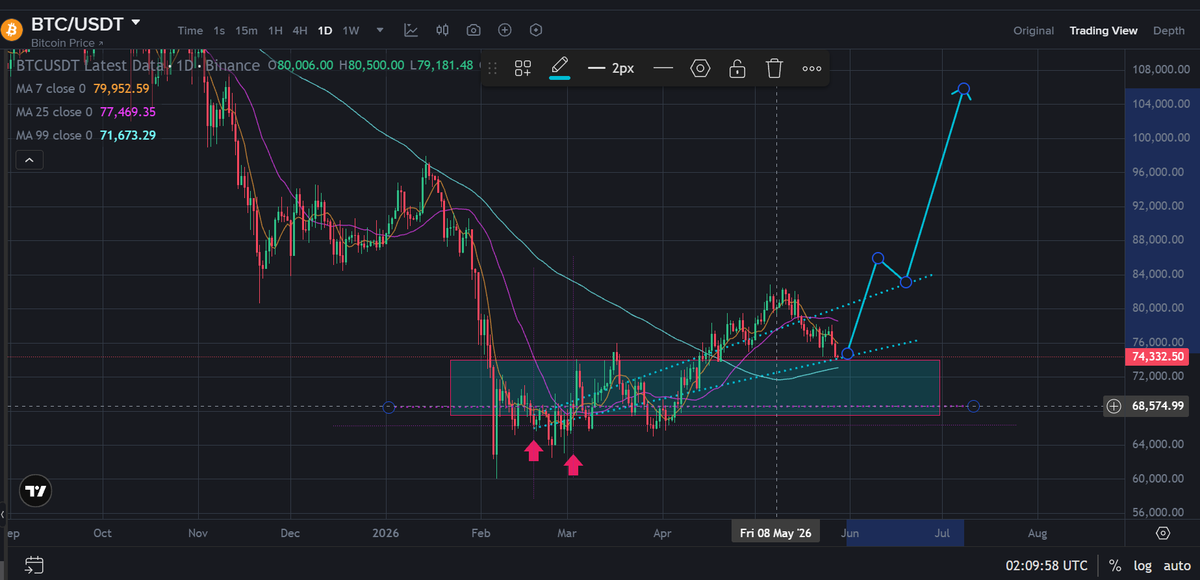Grab the drawing toolbar drag handle
The width and height of the screenshot is (1200, 580).
pyautogui.click(x=492, y=68)
